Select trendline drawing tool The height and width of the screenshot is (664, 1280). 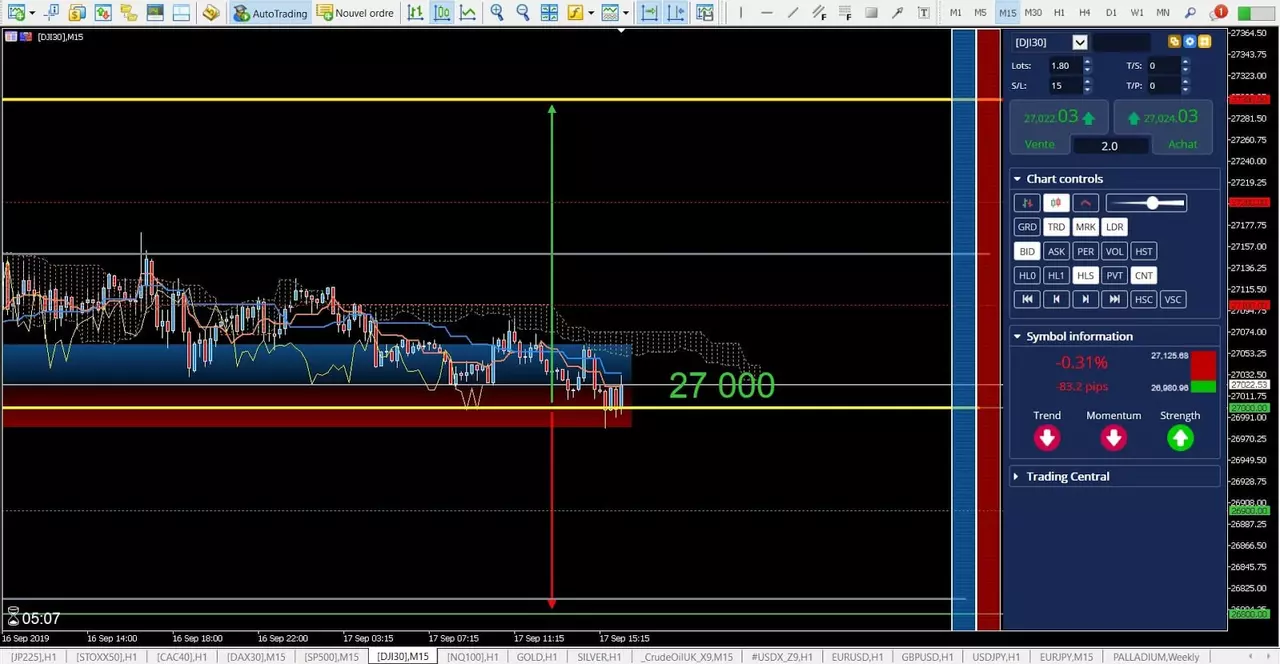click(792, 13)
